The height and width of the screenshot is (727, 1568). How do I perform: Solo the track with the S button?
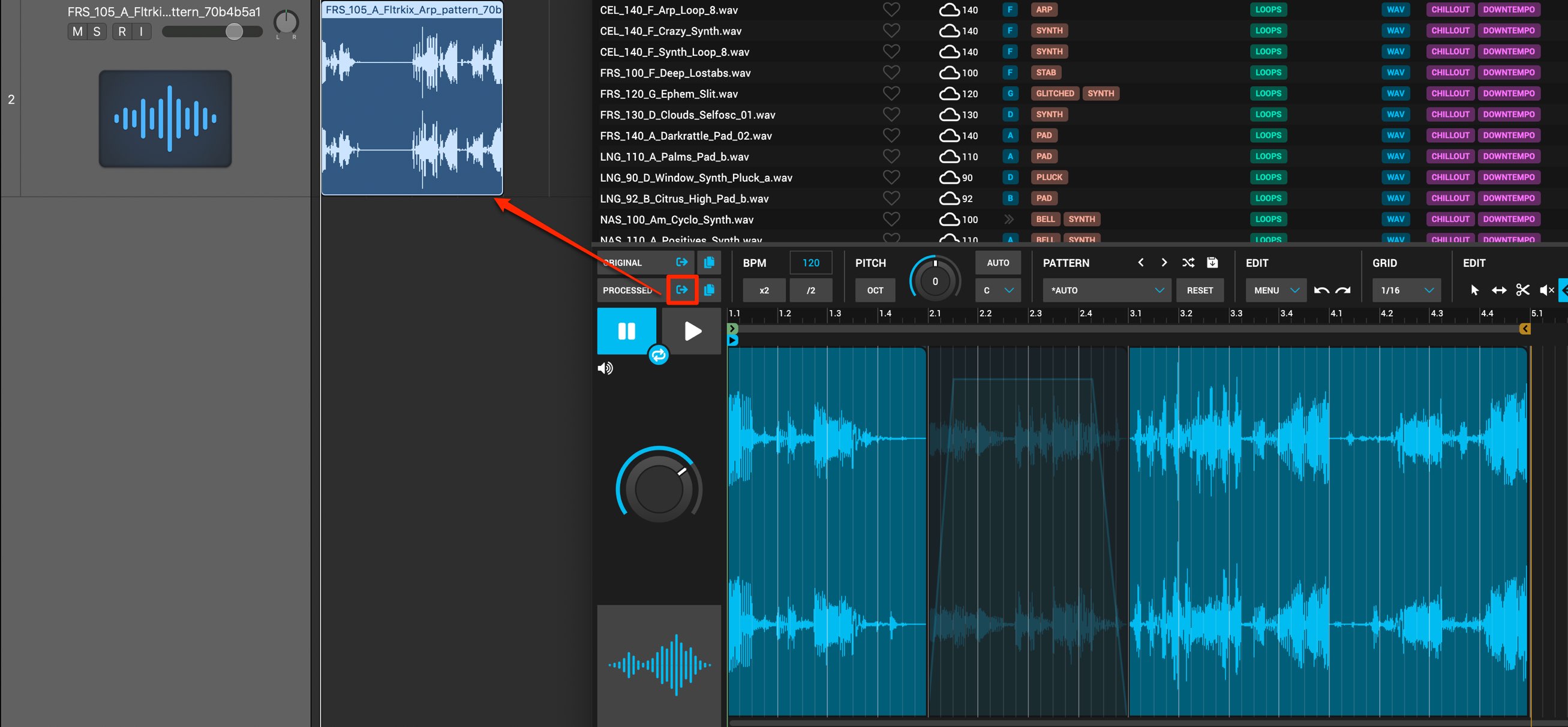tap(97, 32)
